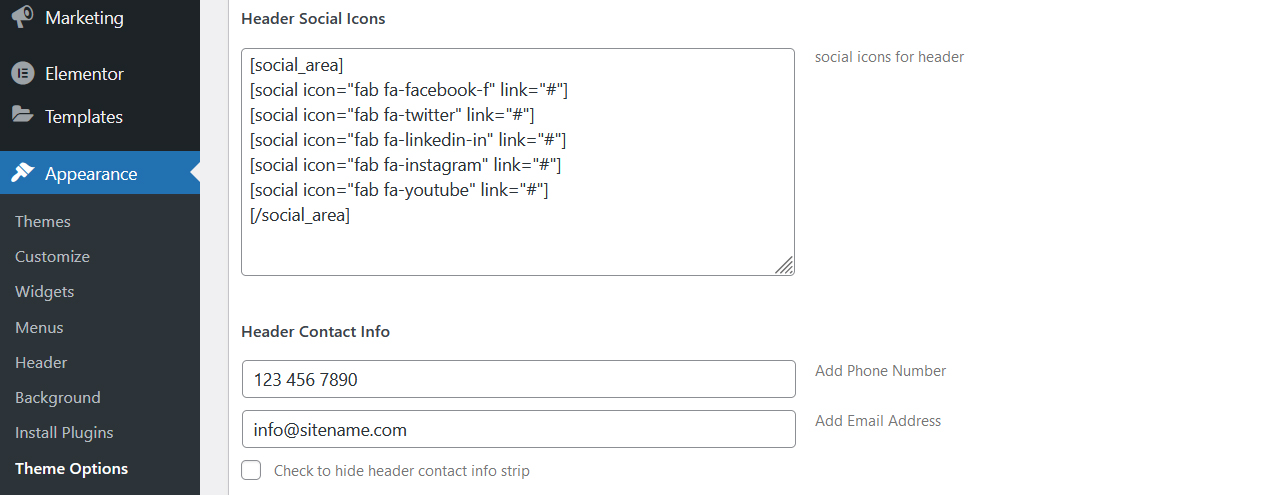Select Theme Options submenu item
The height and width of the screenshot is (495, 1275).
pyautogui.click(x=71, y=469)
